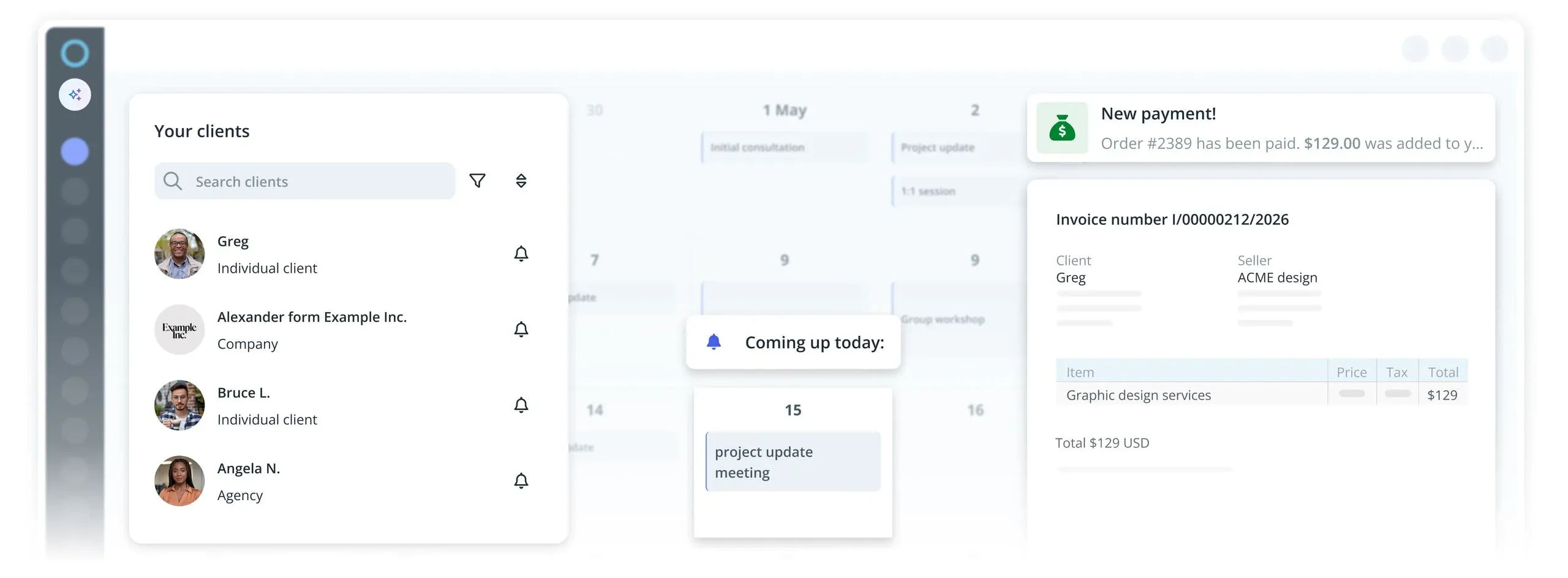The width and height of the screenshot is (1568, 578).
Task: Toggle bell for Alexander from Example Inc.
Action: [521, 330]
